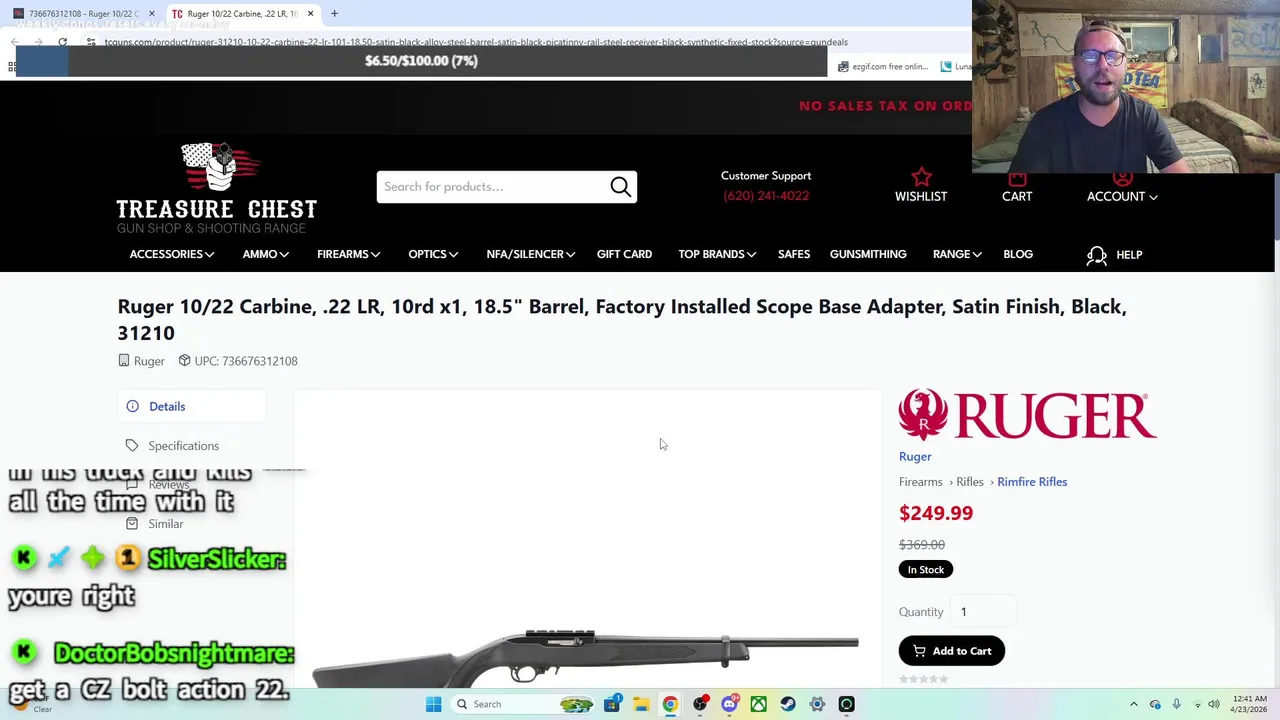Image resolution: width=1280 pixels, height=720 pixels.
Task: Click the search magnifier icon
Action: pos(620,187)
